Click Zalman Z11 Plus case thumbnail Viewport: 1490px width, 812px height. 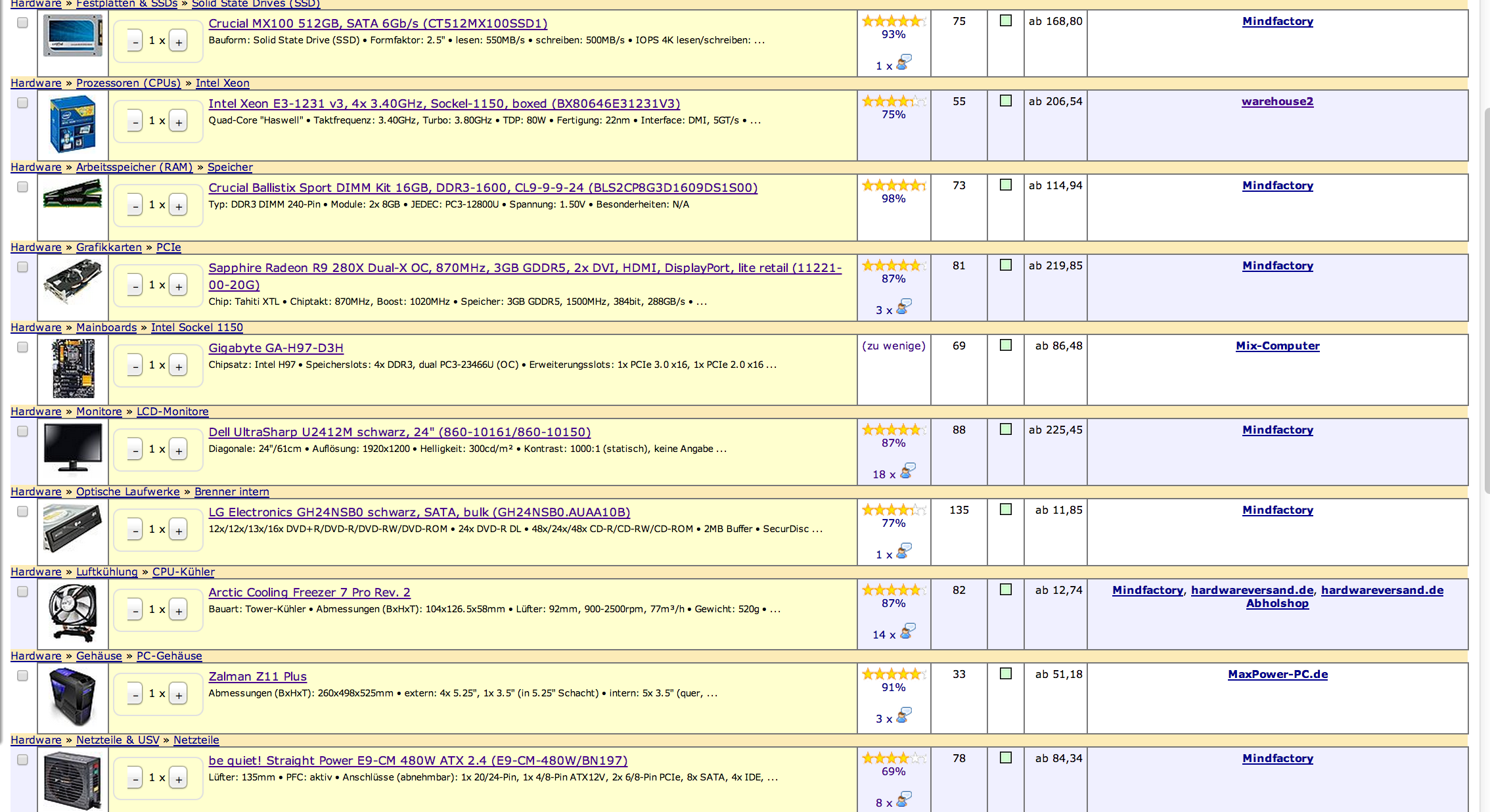coord(73,696)
